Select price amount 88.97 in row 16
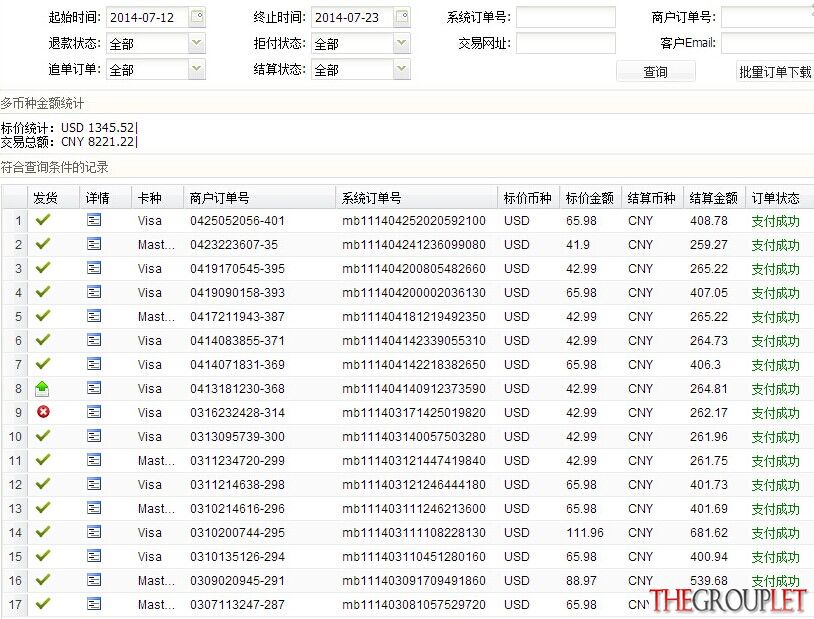The height and width of the screenshot is (619, 814). [581, 580]
